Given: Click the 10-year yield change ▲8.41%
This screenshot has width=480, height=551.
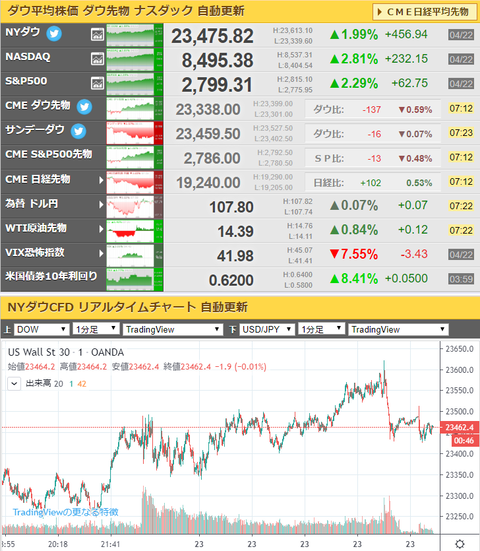Looking at the screenshot, I should 354,279.
